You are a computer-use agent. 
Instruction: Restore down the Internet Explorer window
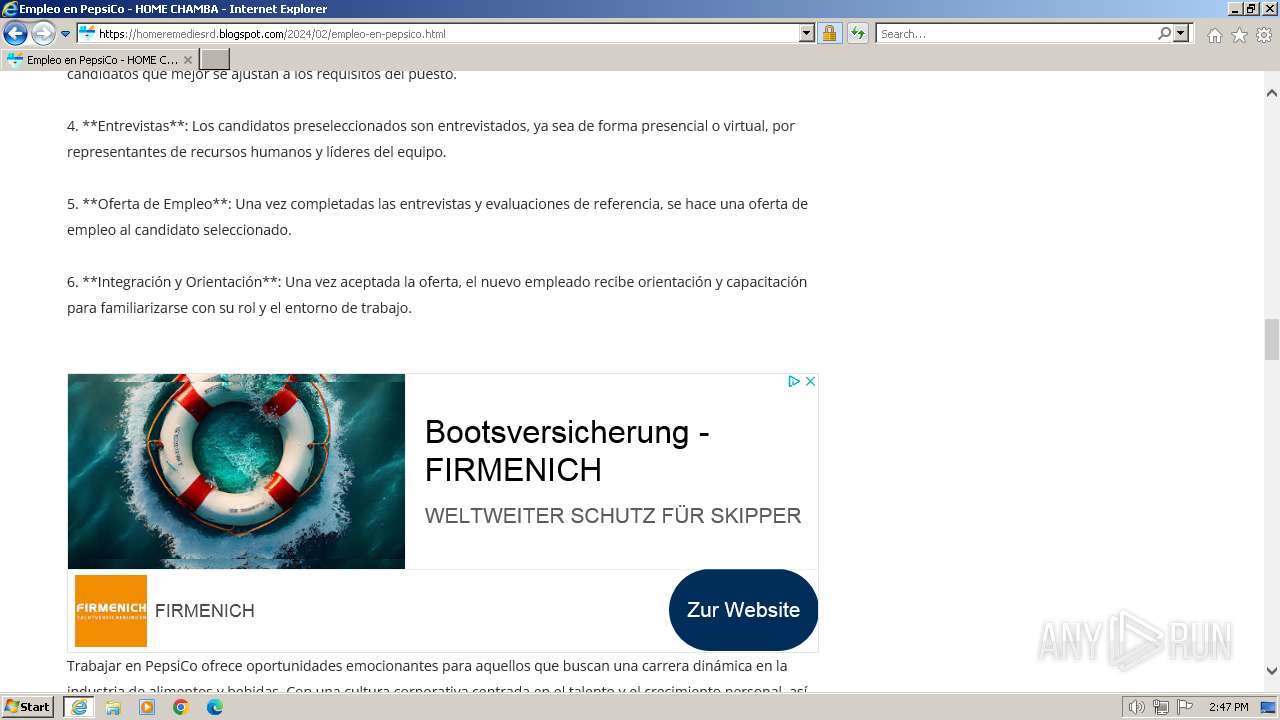(x=1252, y=9)
